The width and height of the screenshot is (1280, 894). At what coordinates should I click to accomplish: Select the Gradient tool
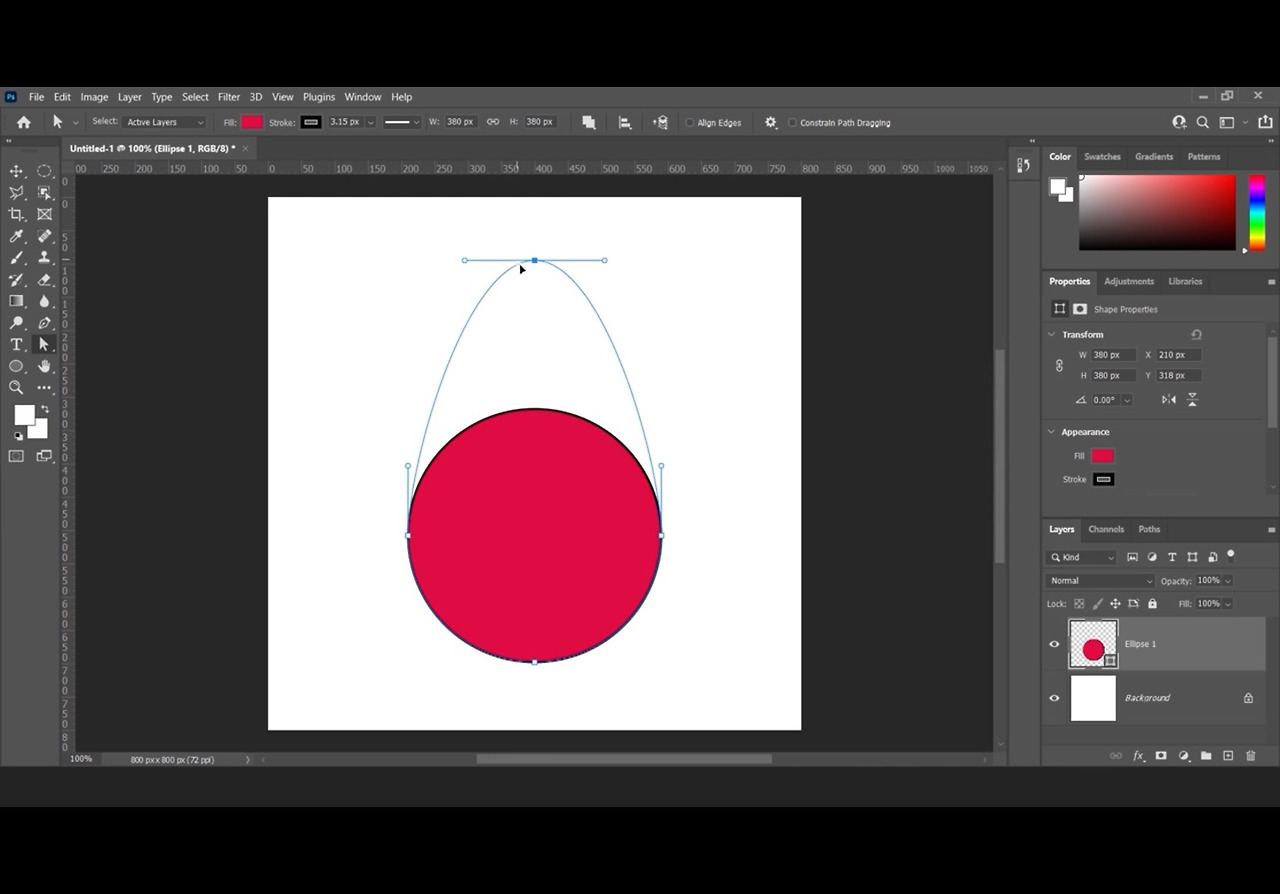pos(16,300)
